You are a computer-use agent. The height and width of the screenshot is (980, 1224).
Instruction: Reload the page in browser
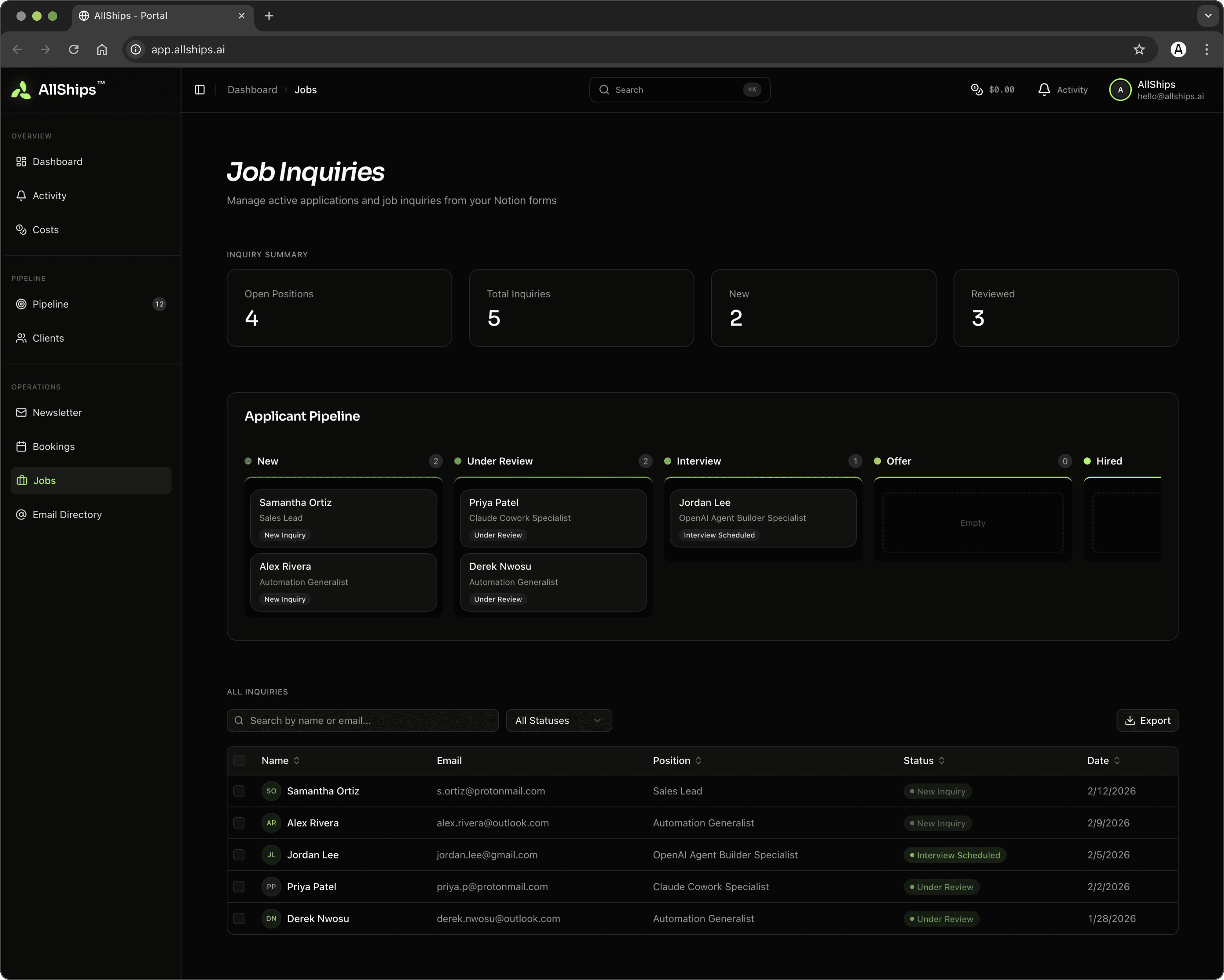click(x=74, y=49)
